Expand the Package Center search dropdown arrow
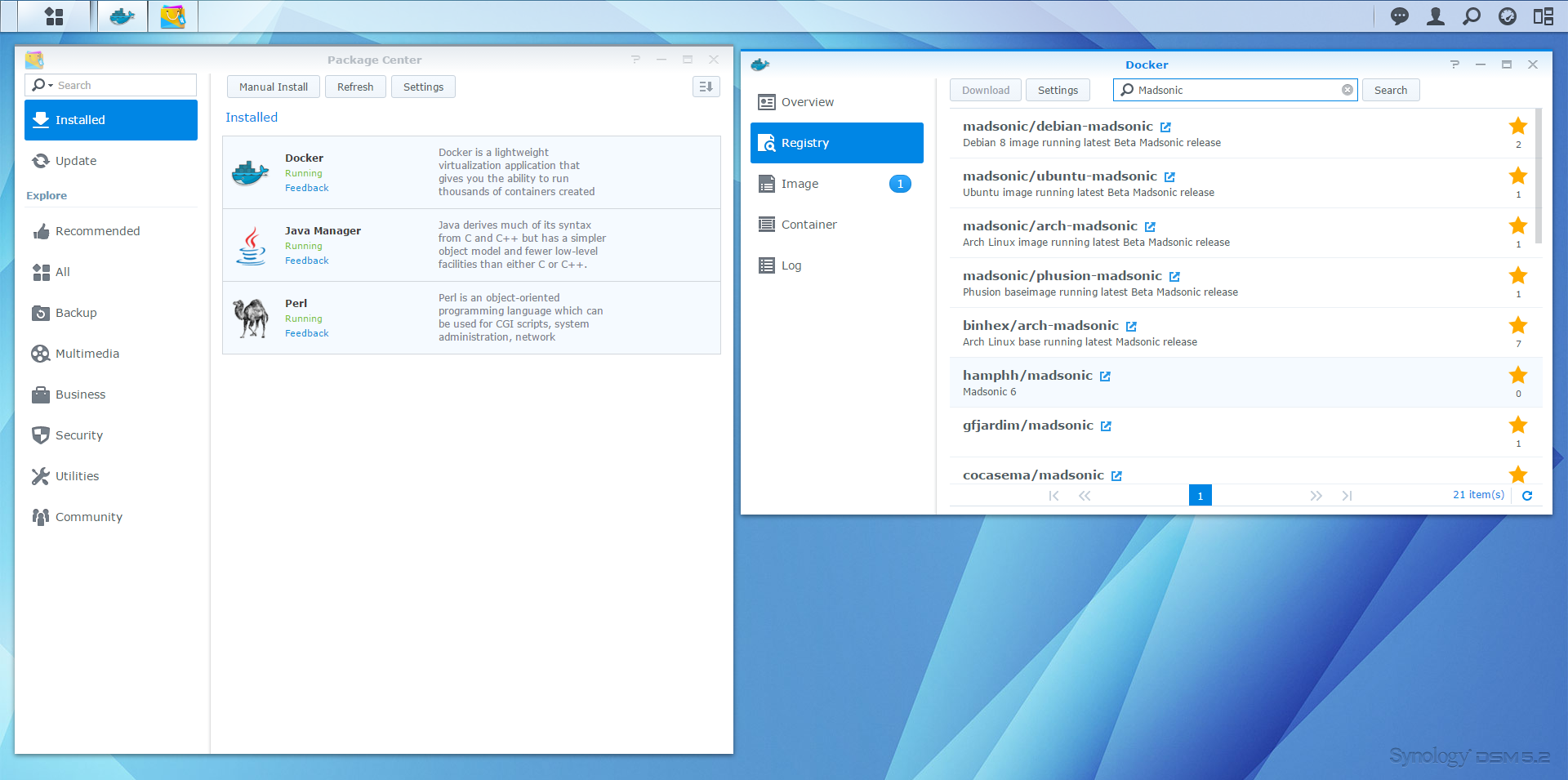Screen dimensions: 1568x780 click(x=51, y=86)
